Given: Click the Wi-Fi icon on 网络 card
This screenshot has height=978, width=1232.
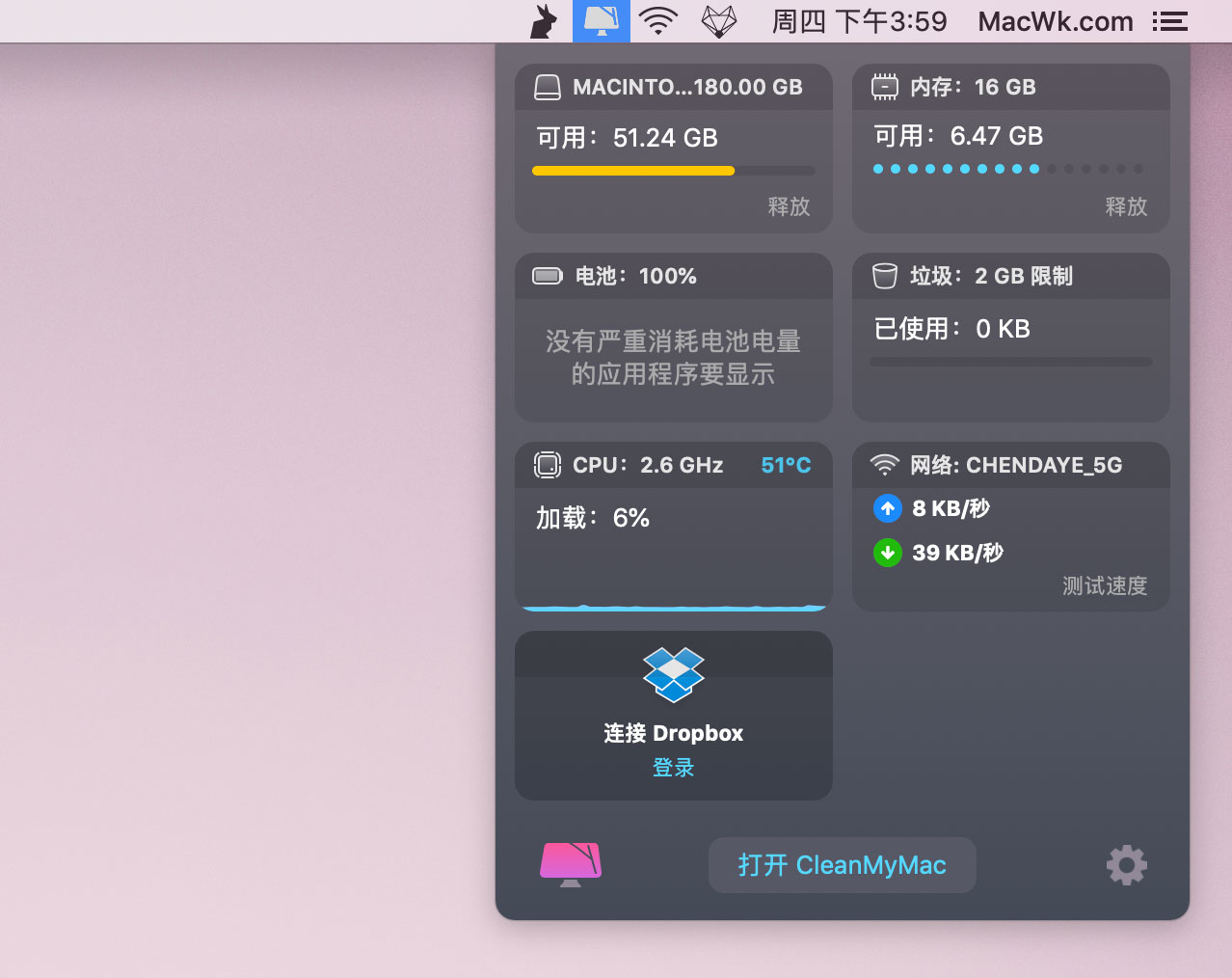Looking at the screenshot, I should 885,465.
